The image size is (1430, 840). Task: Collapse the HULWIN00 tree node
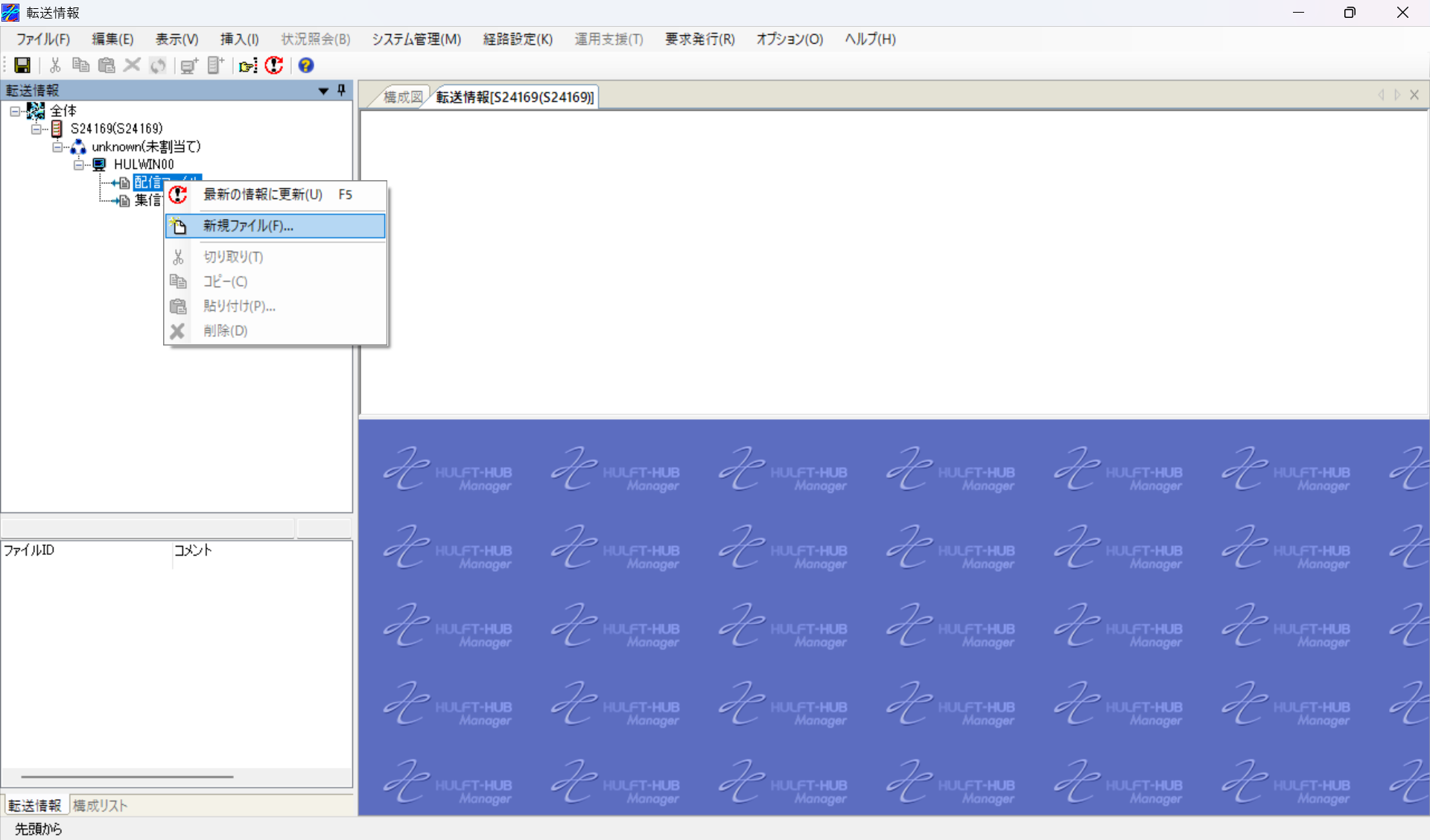tap(78, 165)
